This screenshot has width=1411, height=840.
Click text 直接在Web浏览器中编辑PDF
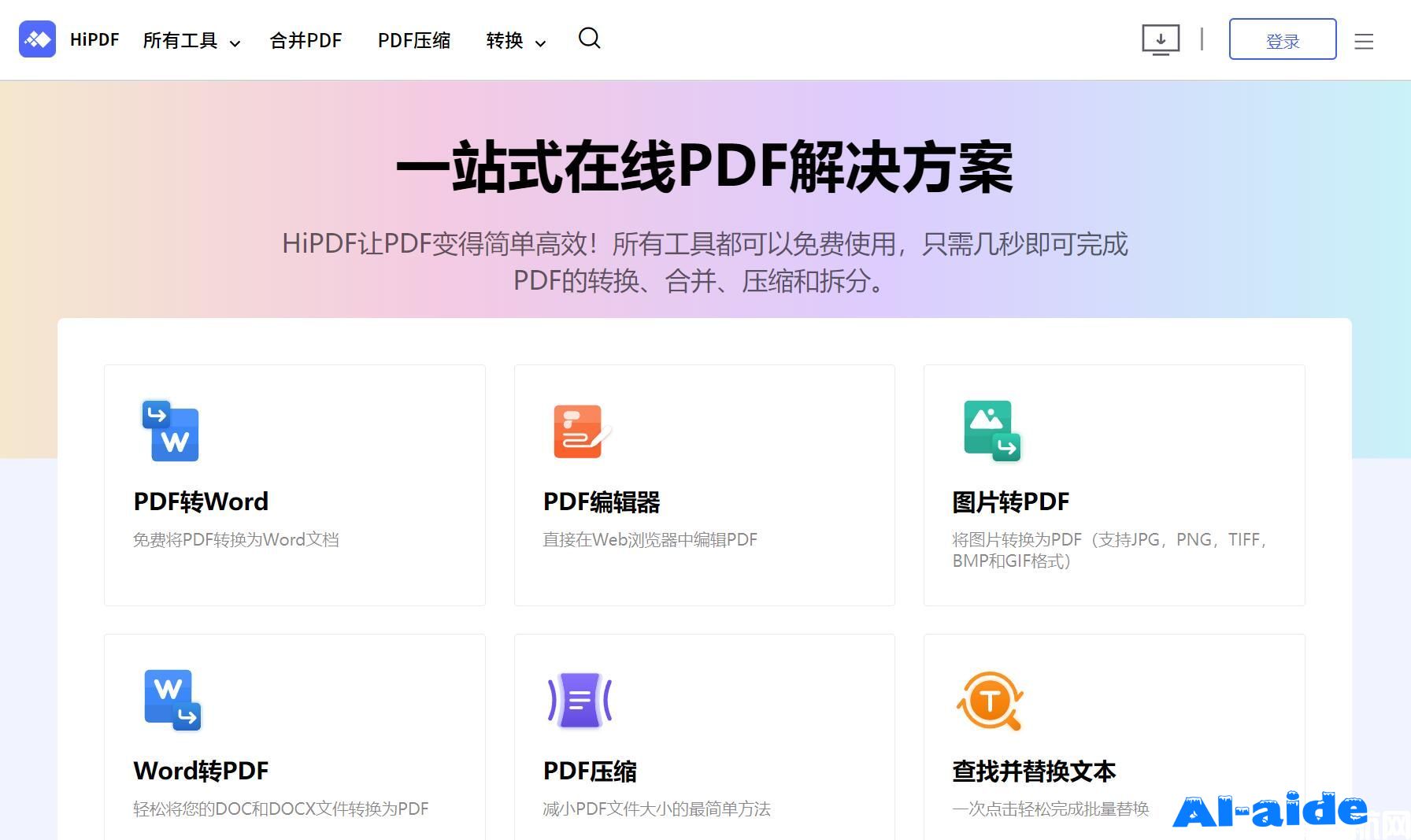coord(650,540)
